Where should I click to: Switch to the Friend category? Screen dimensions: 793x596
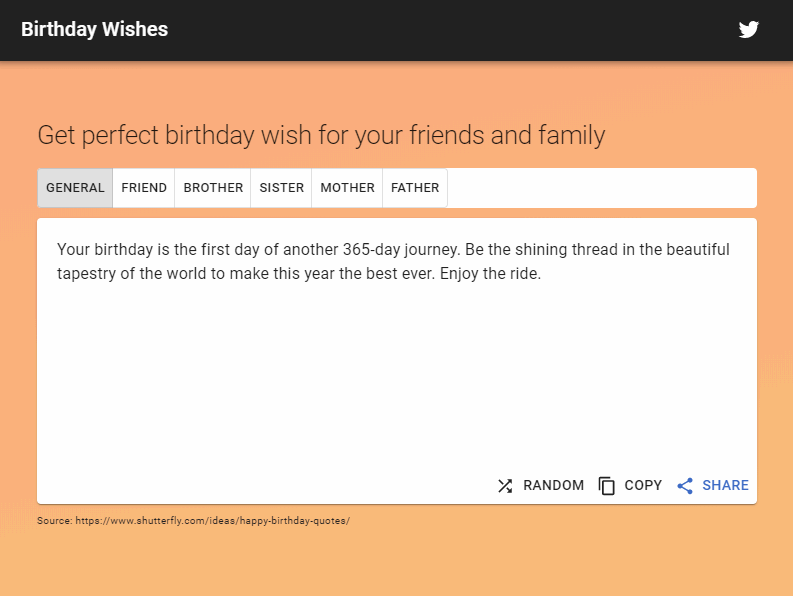click(x=144, y=188)
